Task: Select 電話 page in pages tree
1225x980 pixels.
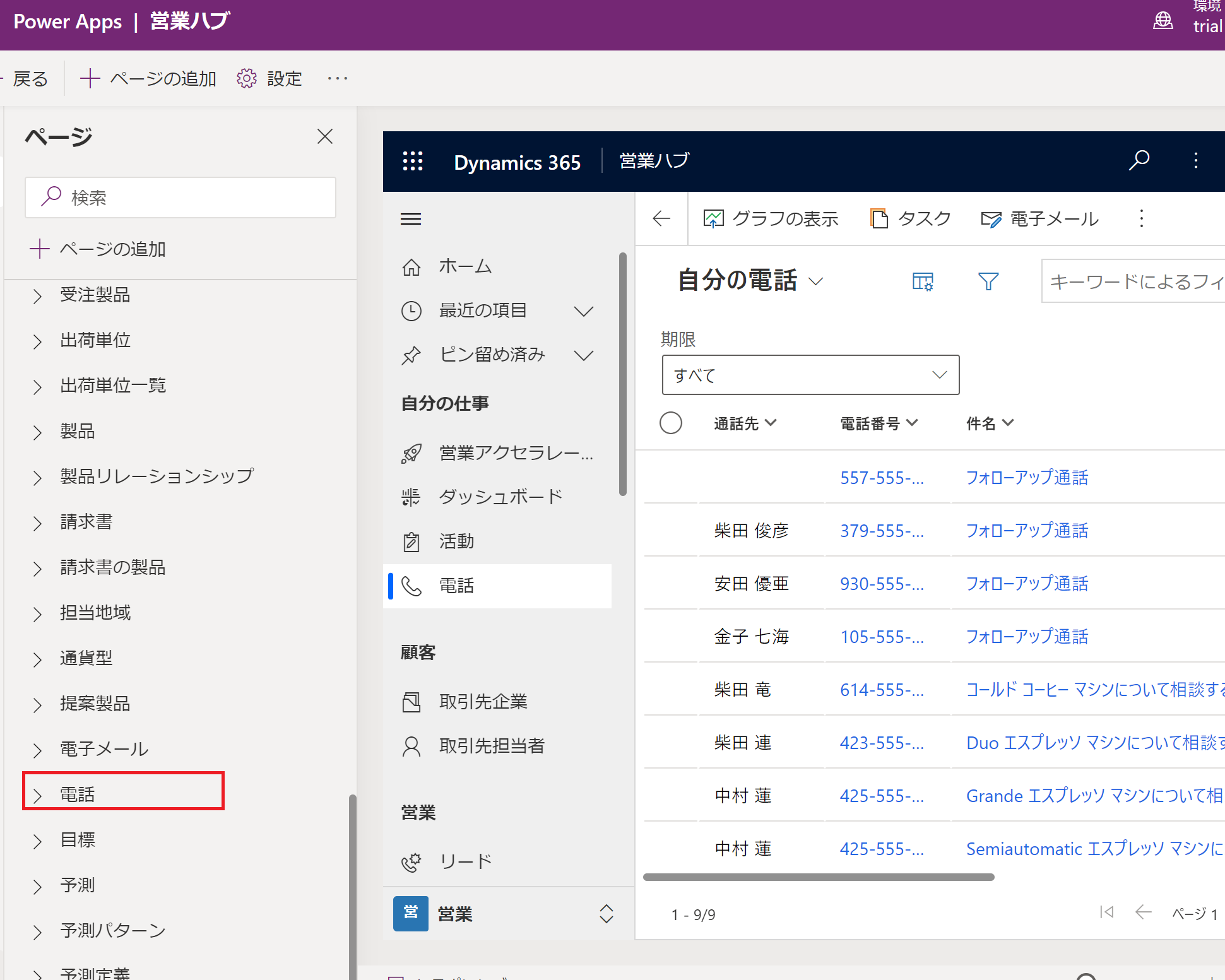Action: 78,794
